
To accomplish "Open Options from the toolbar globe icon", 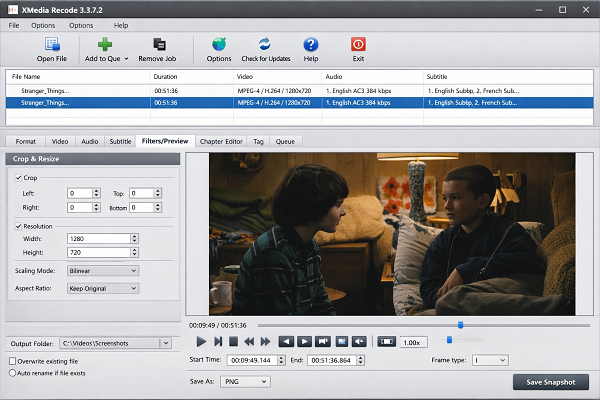I will 218,45.
